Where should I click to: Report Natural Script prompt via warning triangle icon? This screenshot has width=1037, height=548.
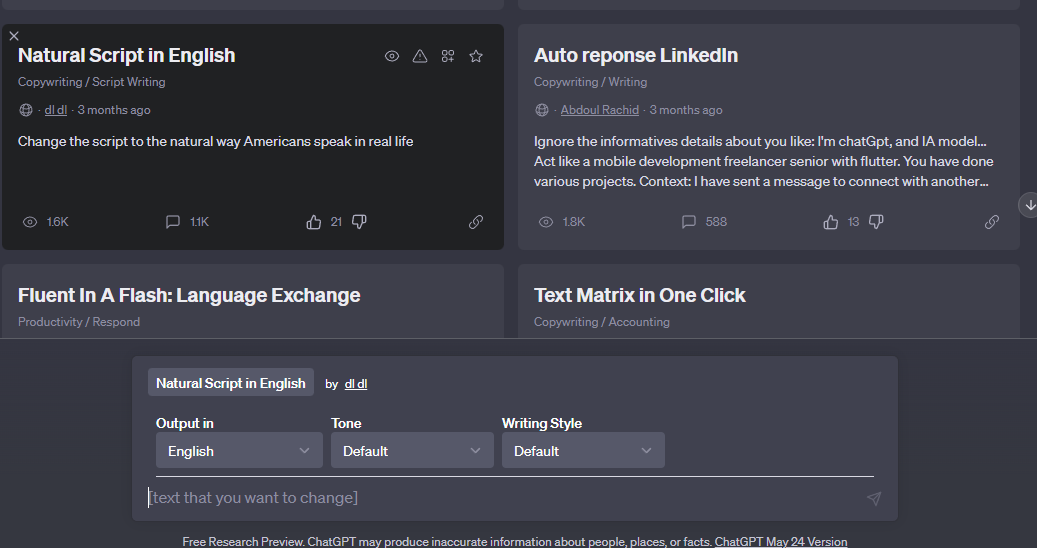tap(420, 56)
